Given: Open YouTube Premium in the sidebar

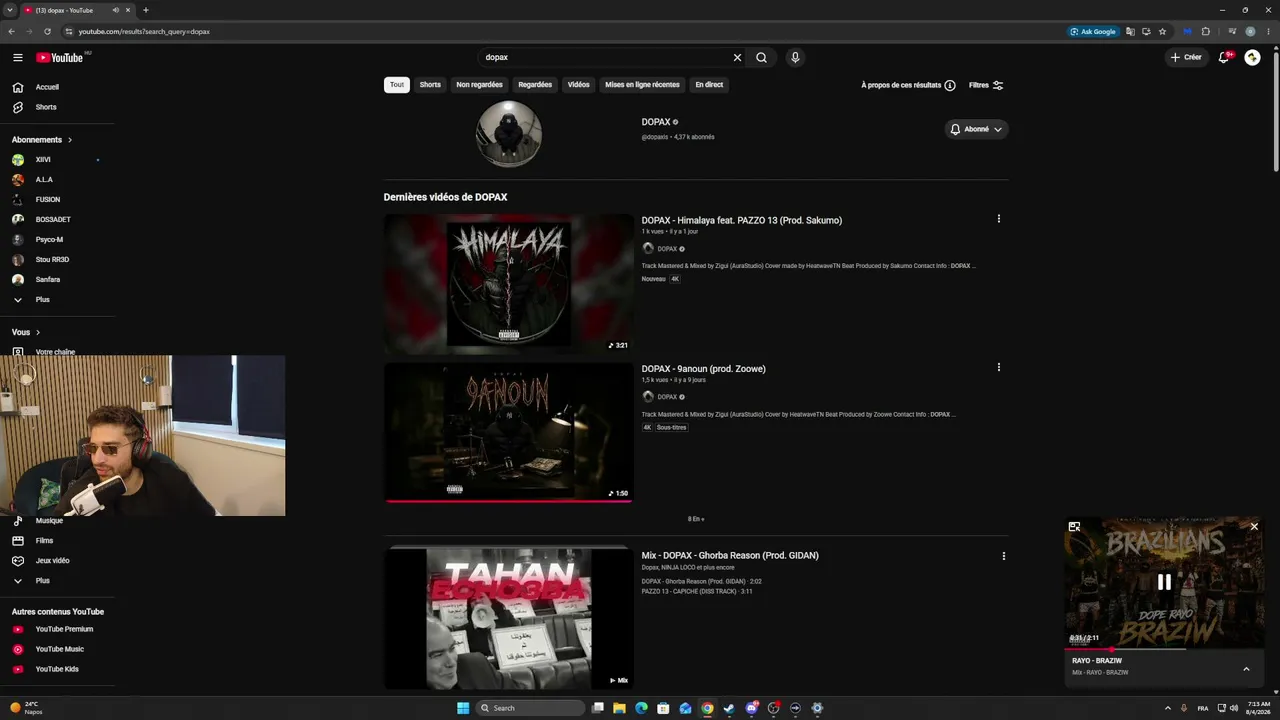Looking at the screenshot, I should tap(64, 629).
